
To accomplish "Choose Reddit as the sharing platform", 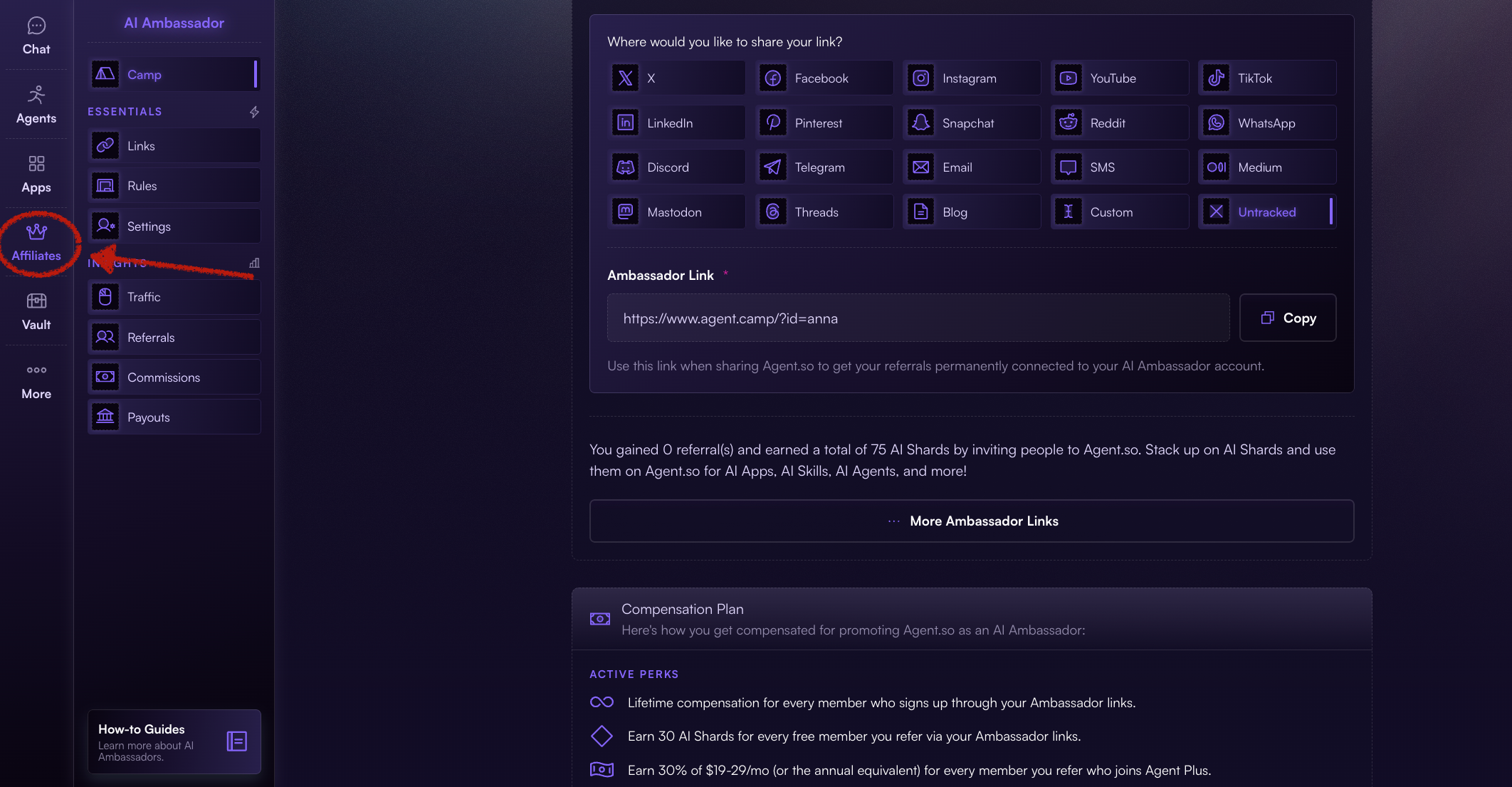I will [x=1120, y=123].
